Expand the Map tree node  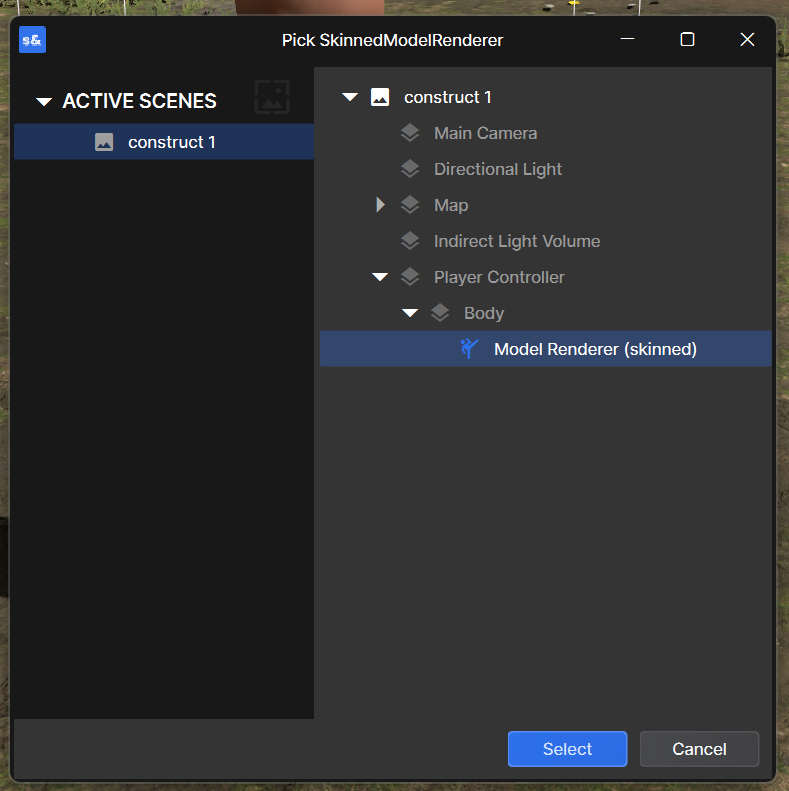(380, 205)
